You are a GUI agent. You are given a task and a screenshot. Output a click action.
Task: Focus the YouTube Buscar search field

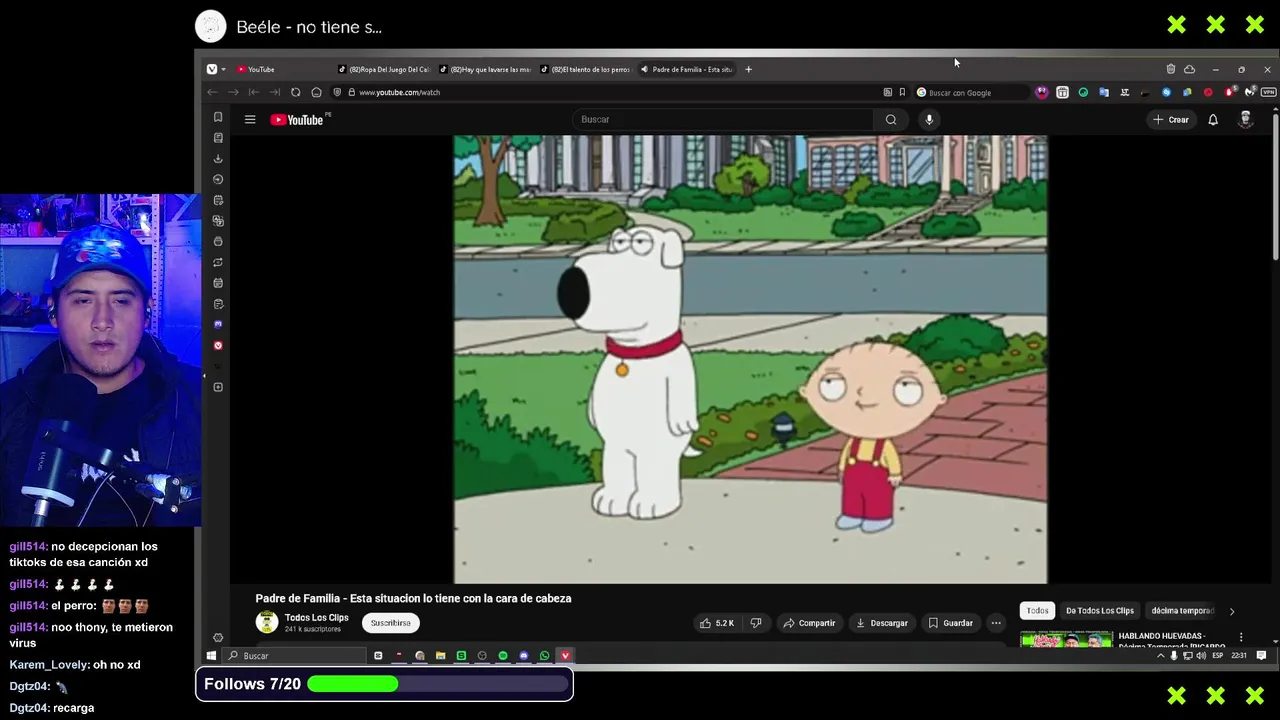click(725, 119)
